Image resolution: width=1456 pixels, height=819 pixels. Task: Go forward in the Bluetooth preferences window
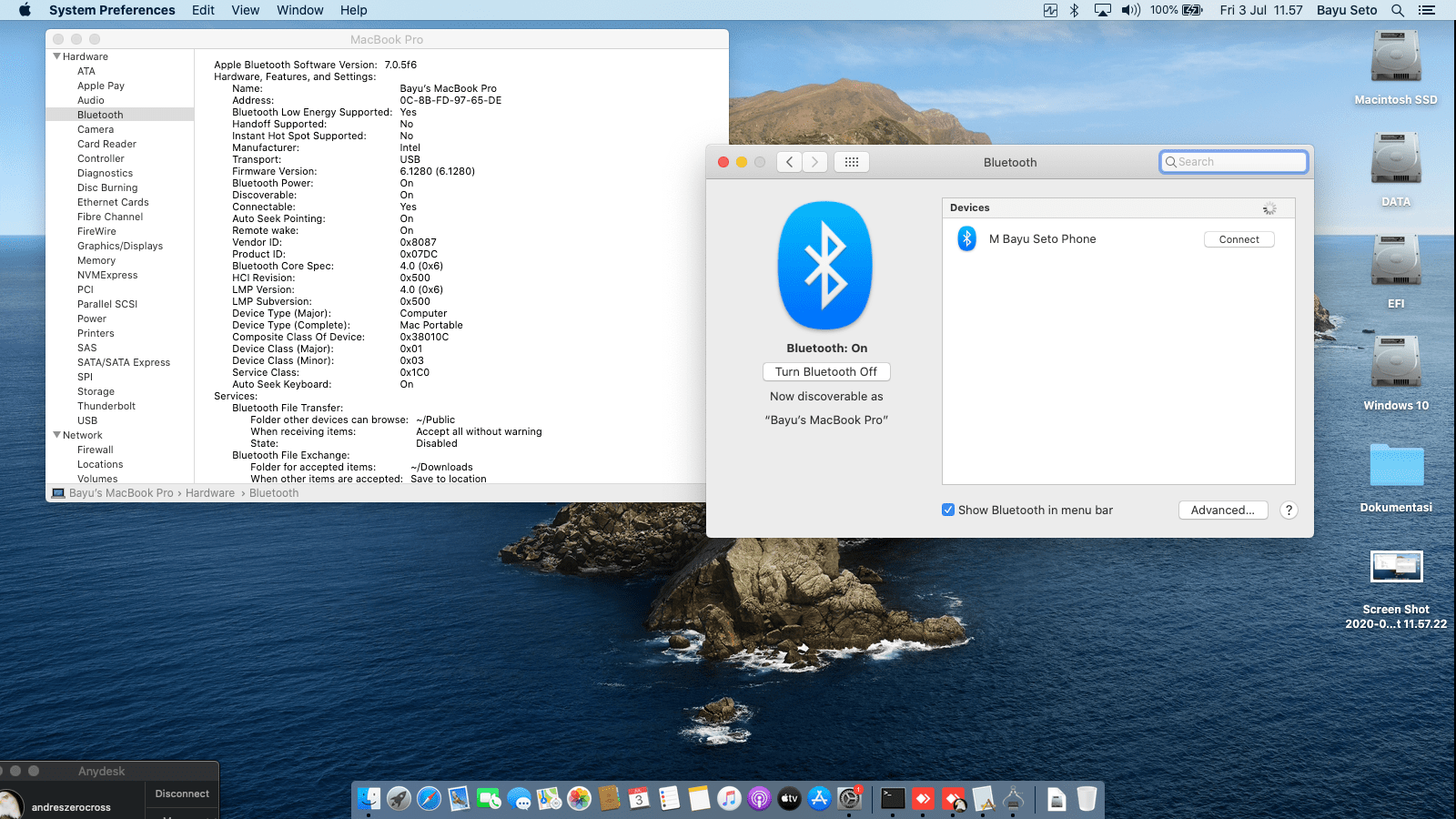pos(815,162)
